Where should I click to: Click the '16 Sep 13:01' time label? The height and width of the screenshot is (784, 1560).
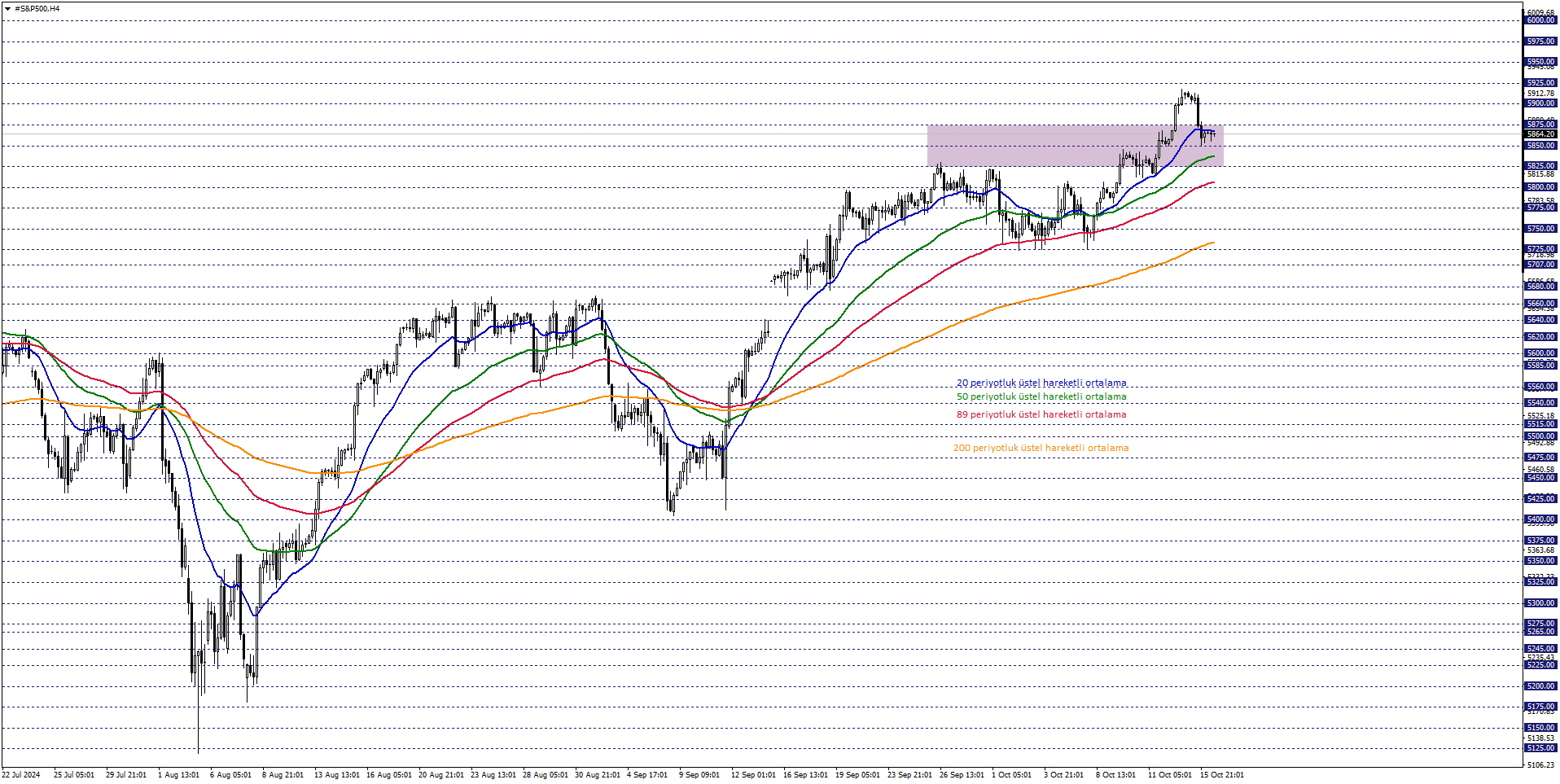point(805,775)
